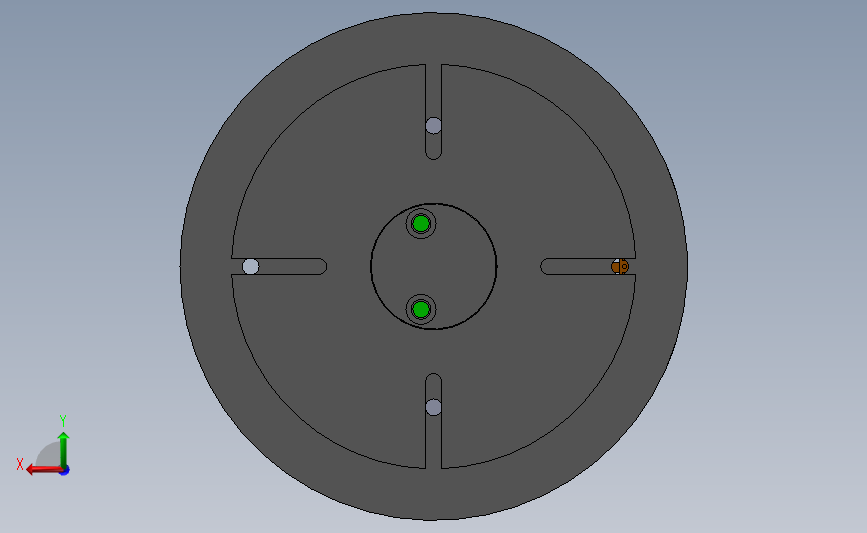Viewport: 867px width, 533px height.
Task: Select the grey hole in the top slot
Action: pyautogui.click(x=434, y=126)
